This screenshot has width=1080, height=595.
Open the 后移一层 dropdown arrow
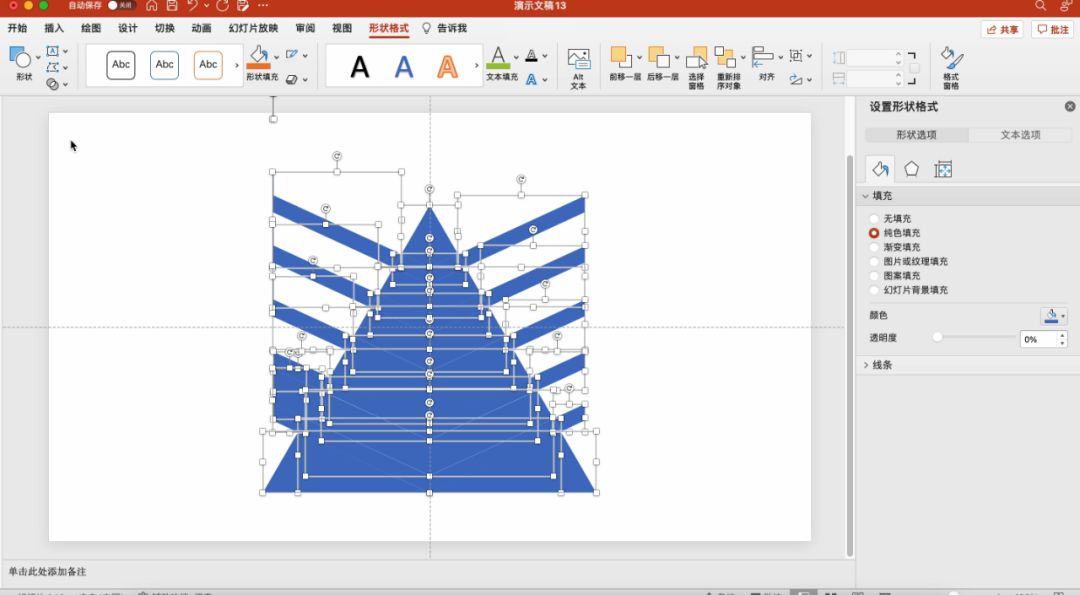677,57
